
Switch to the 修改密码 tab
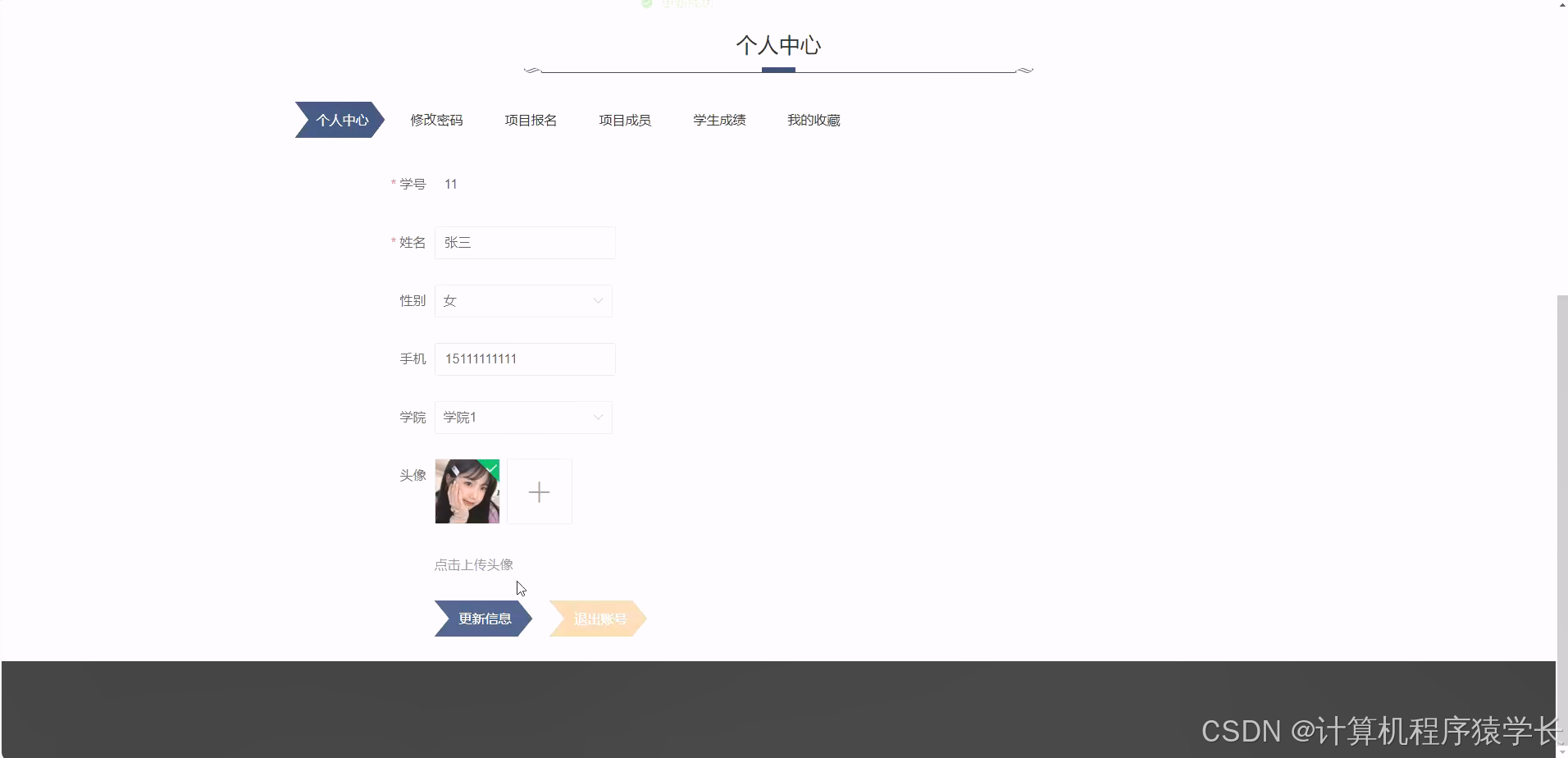click(x=436, y=120)
